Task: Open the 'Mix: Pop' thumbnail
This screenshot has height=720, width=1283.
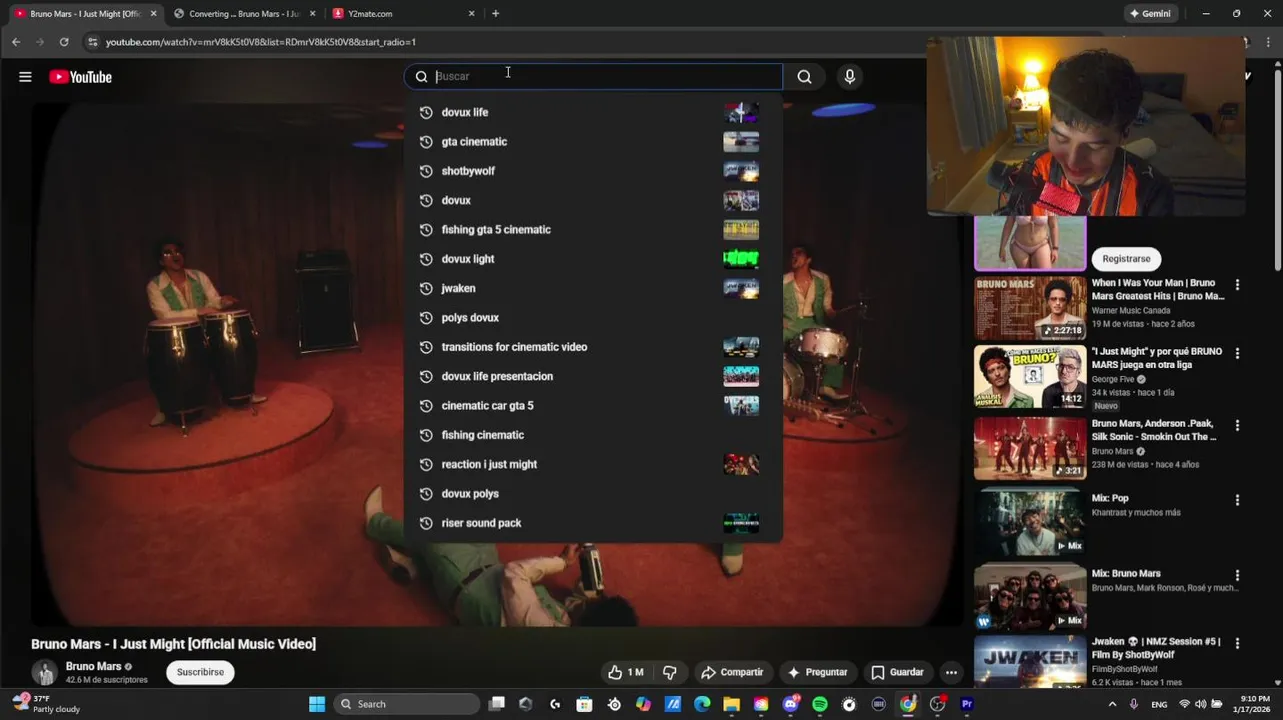Action: (1030, 522)
